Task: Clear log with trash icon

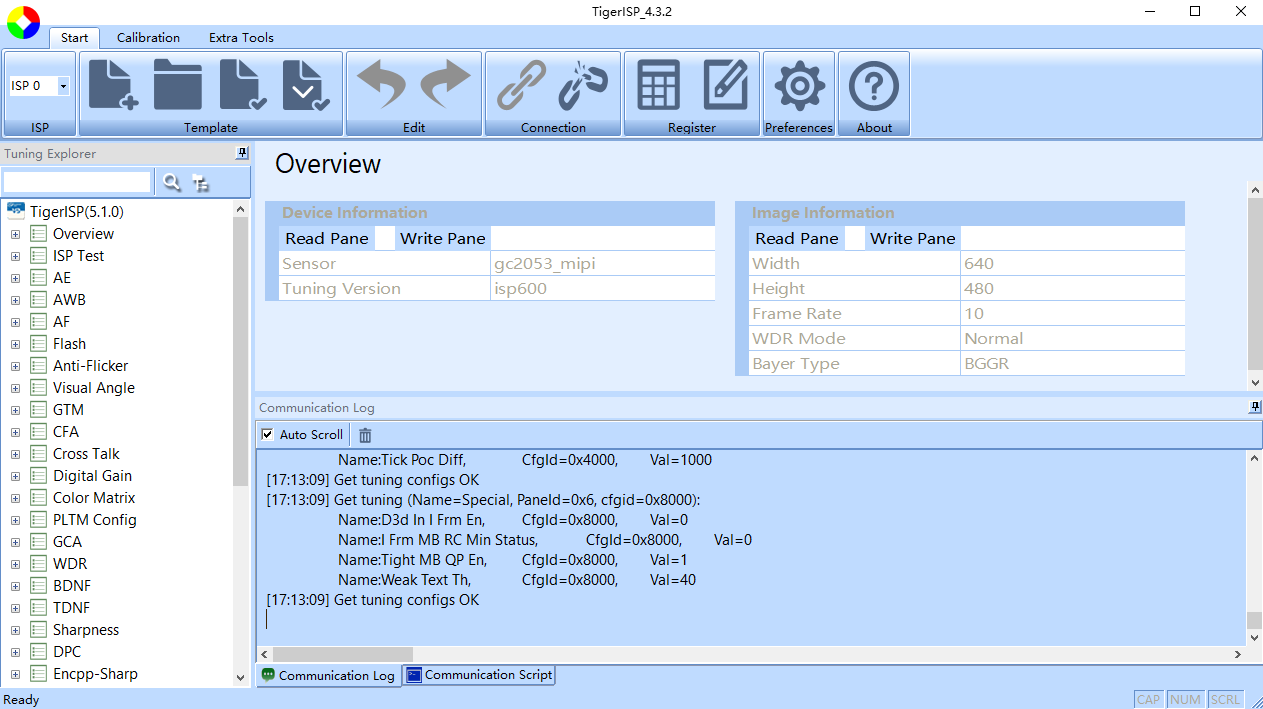Action: click(365, 435)
